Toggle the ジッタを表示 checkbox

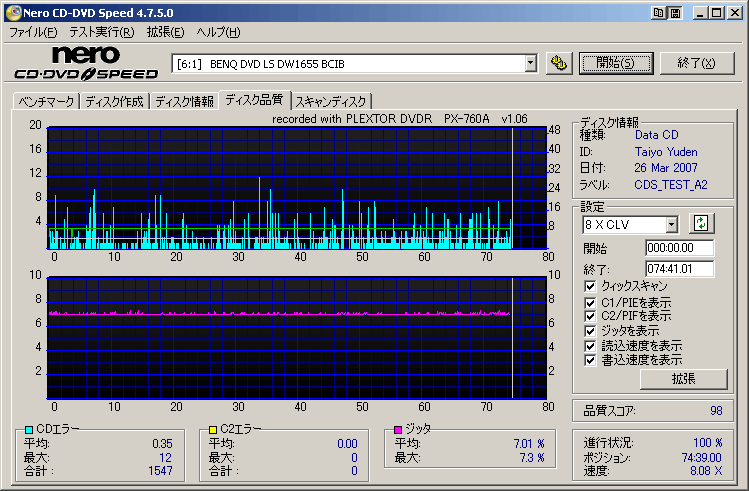tap(590, 331)
